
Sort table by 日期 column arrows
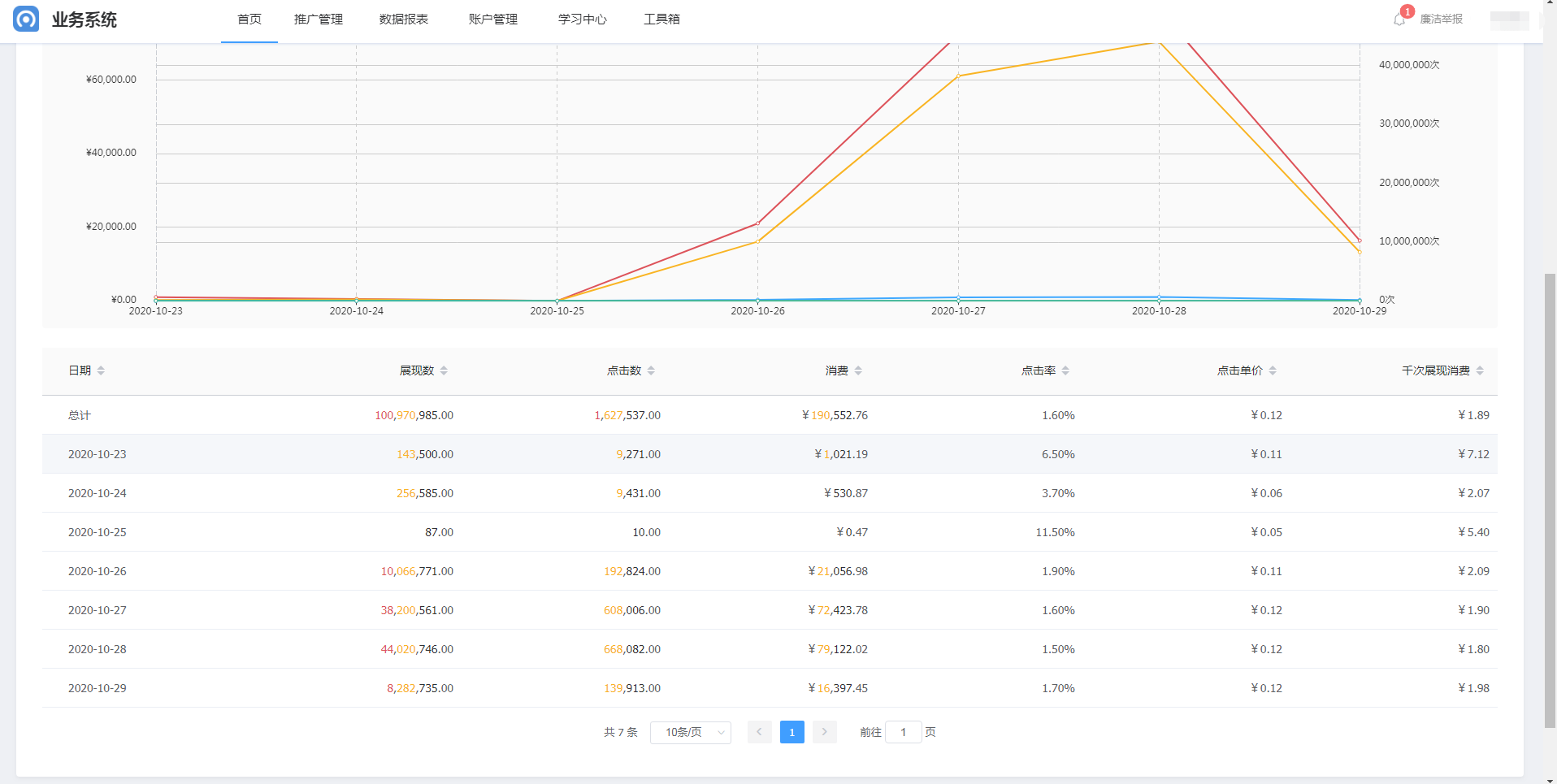[101, 370]
